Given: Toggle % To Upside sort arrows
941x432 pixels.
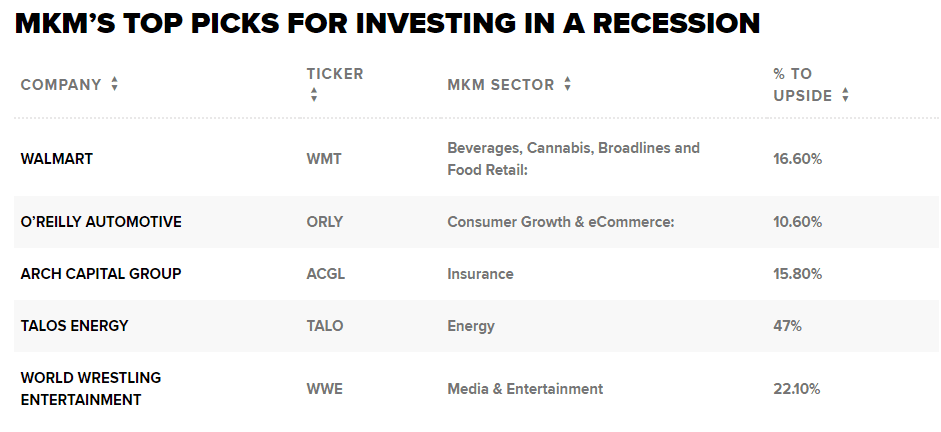Looking at the screenshot, I should point(845,95).
